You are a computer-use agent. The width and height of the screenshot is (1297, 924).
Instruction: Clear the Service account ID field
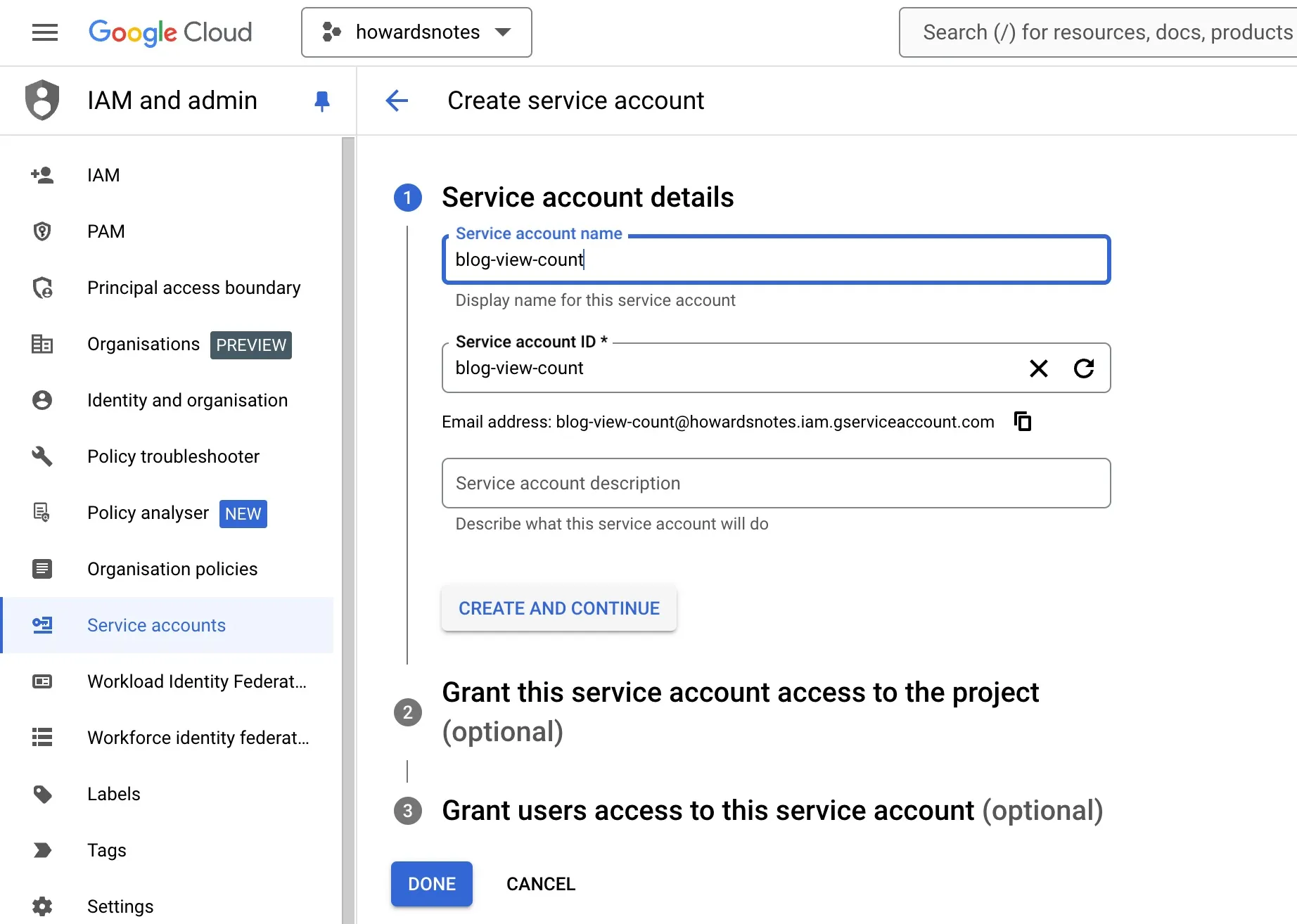(1039, 368)
